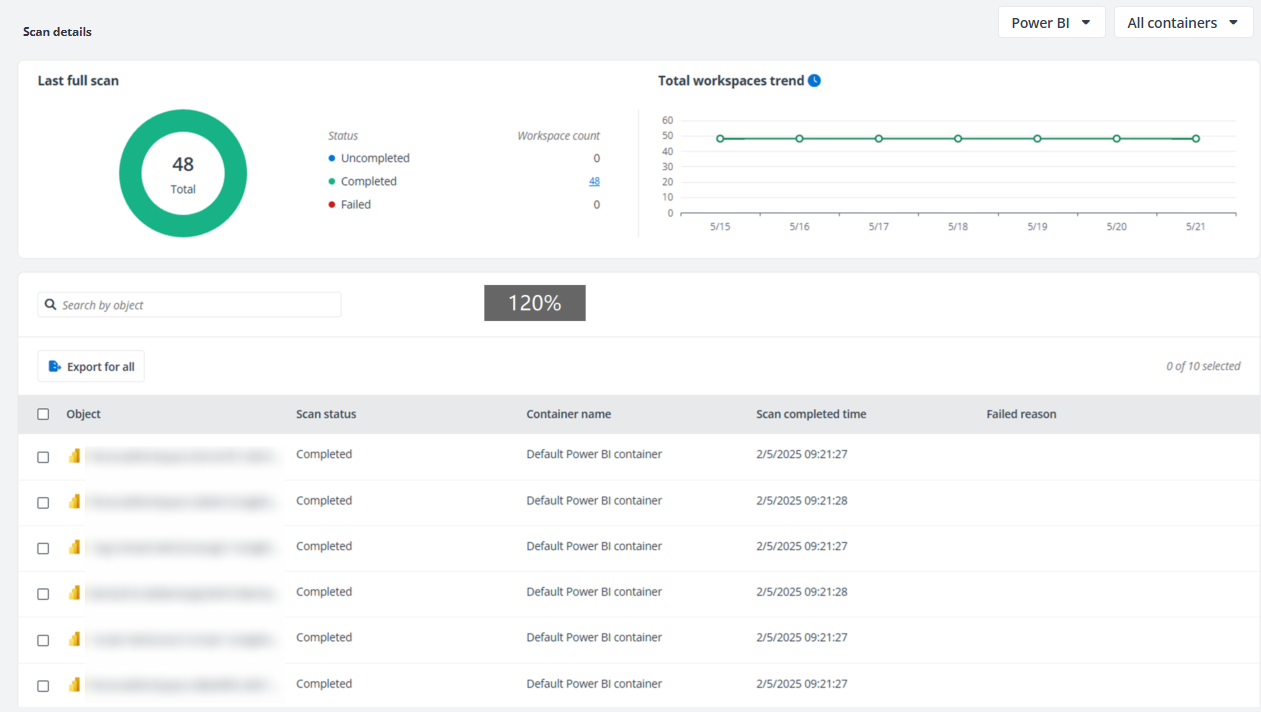Click the Failed status label

356,204
